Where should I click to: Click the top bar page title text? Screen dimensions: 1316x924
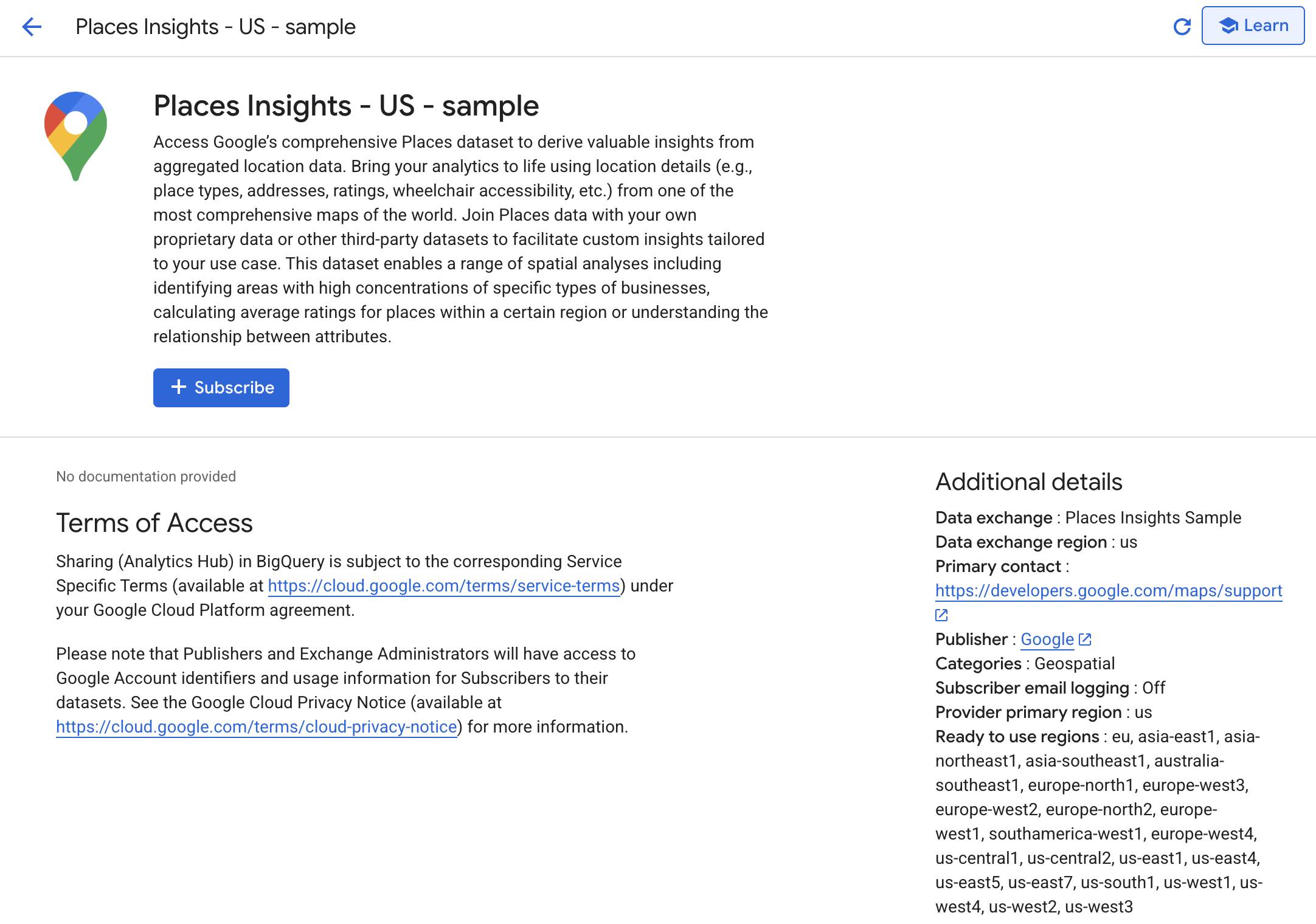click(215, 27)
